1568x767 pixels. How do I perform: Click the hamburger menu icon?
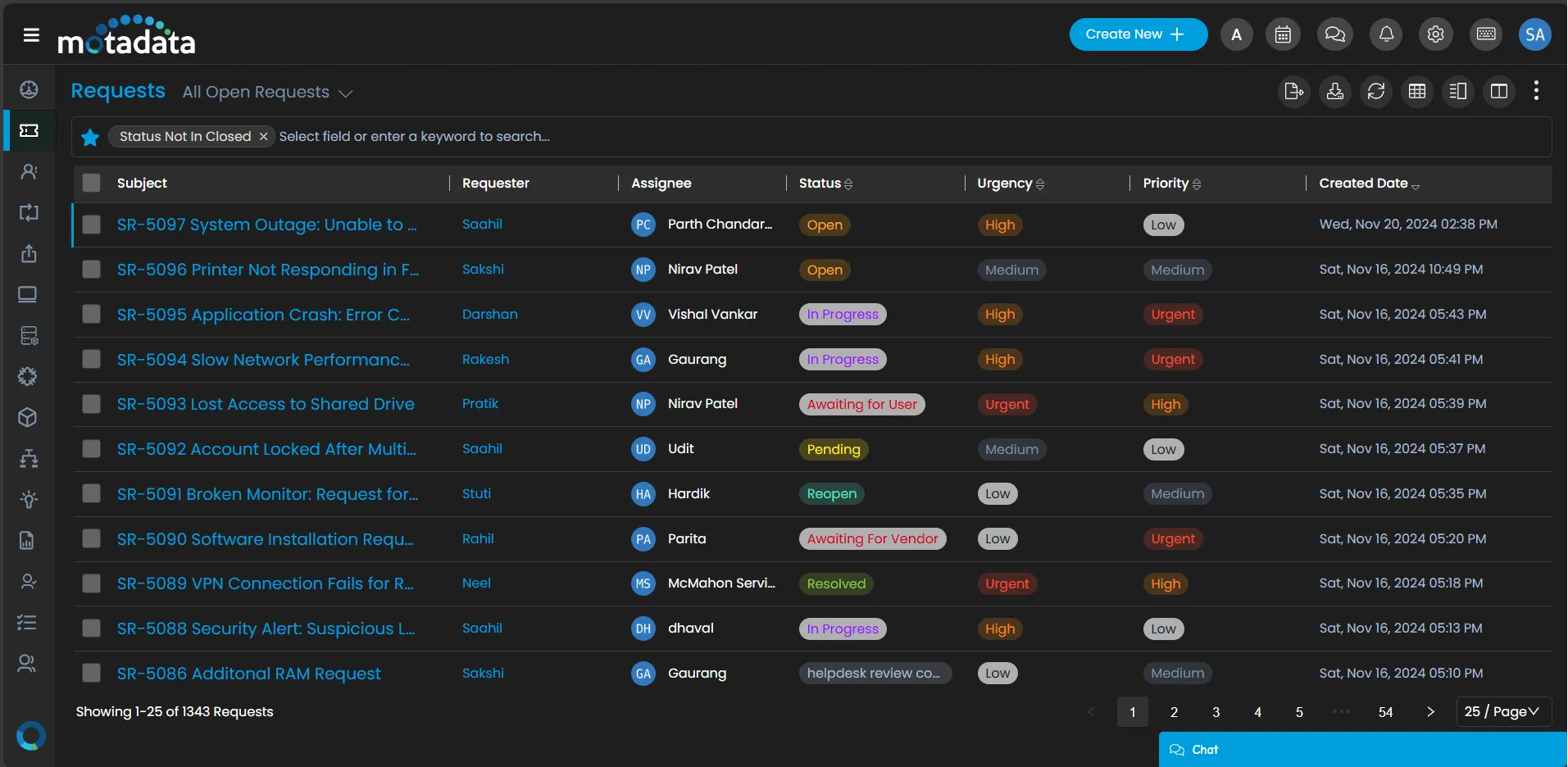(31, 34)
